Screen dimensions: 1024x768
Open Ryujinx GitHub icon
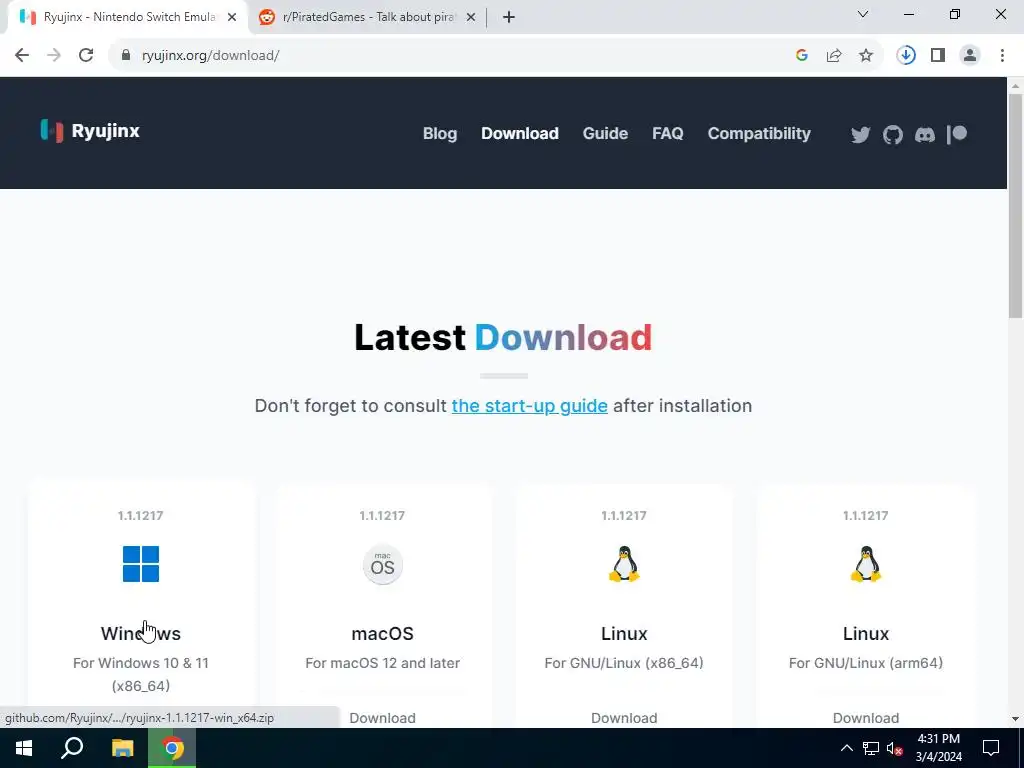[x=892, y=135]
